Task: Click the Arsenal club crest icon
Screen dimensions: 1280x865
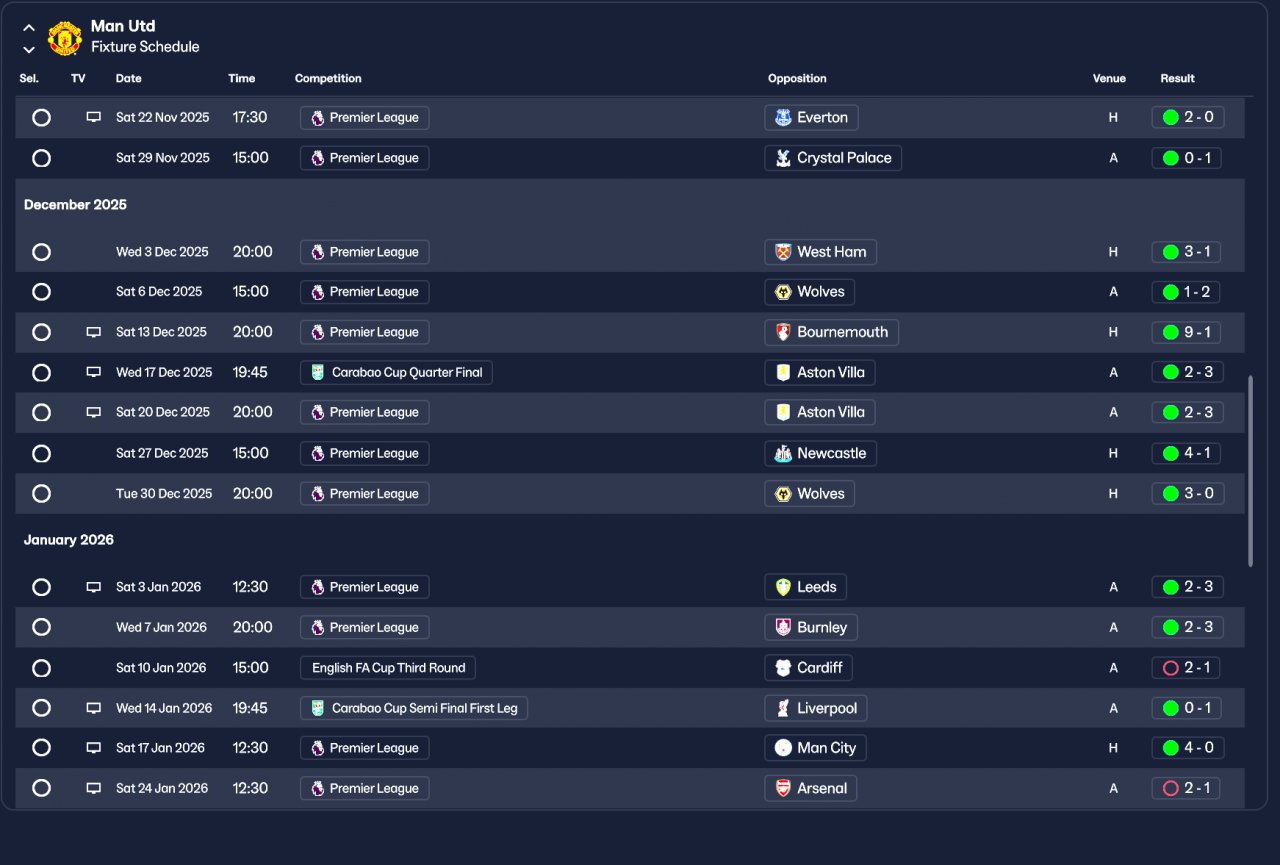Action: pos(783,788)
